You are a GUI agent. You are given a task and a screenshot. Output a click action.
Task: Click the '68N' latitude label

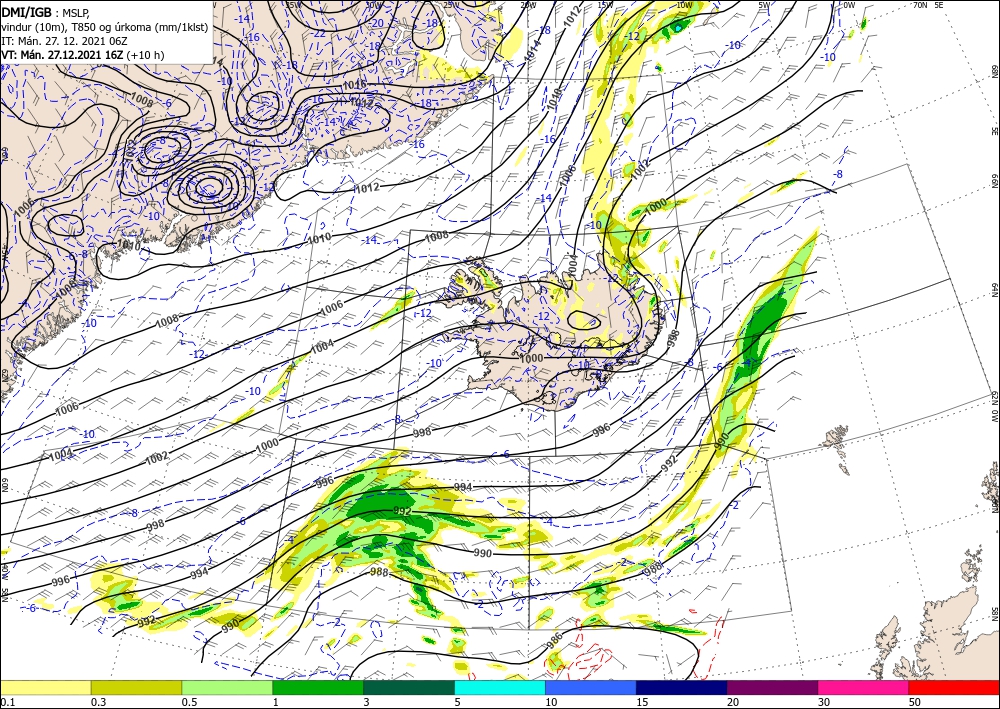(x=995, y=71)
